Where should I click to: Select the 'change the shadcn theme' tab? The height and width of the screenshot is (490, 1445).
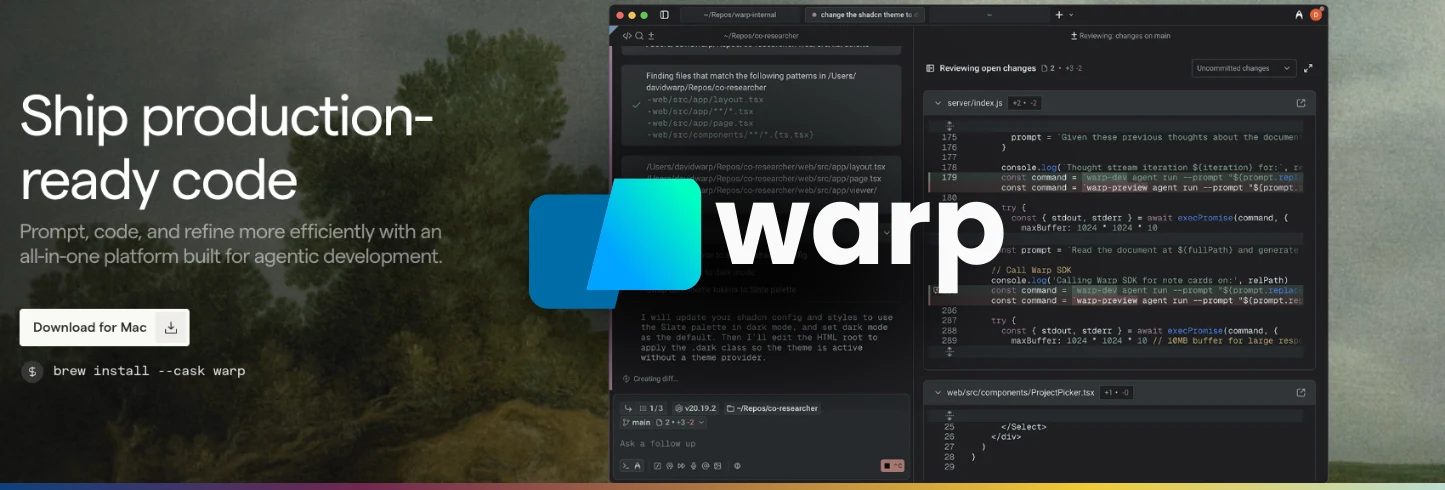(865, 15)
